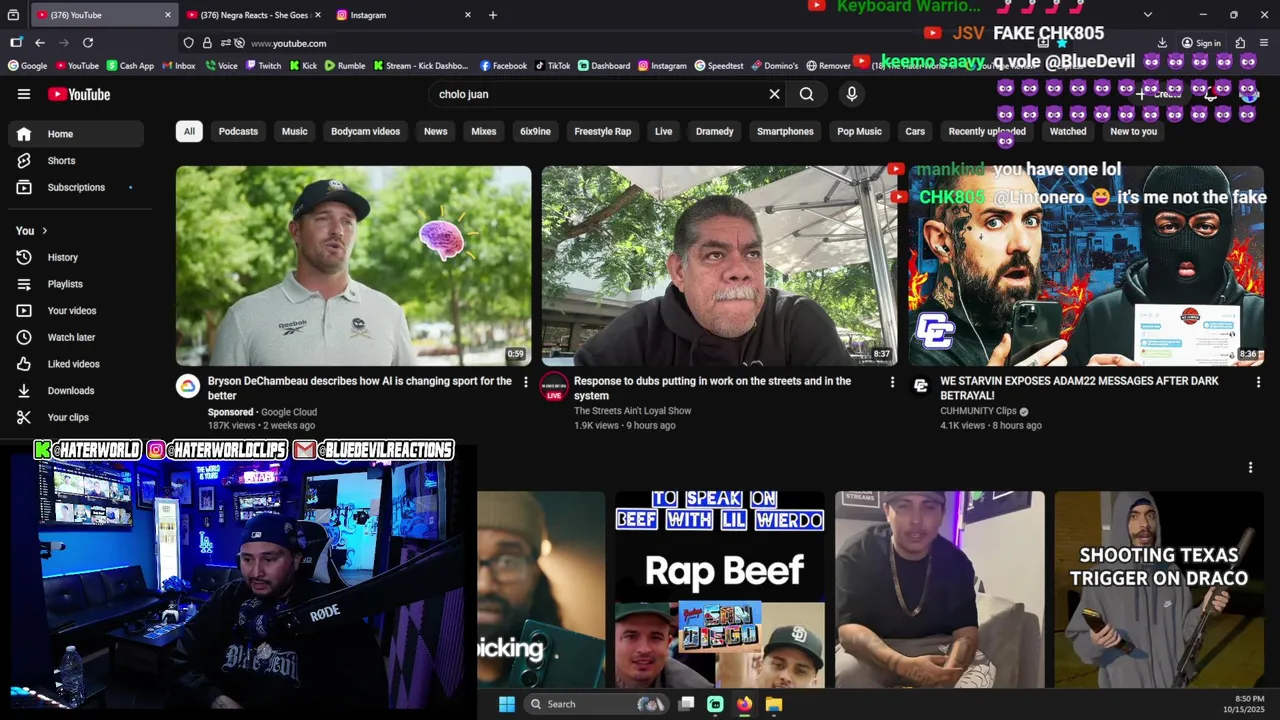The image size is (1280, 720).
Task: Open 'WE STARVIN EXPOSES ADAM22 MESSAGES' title
Action: coord(1079,388)
